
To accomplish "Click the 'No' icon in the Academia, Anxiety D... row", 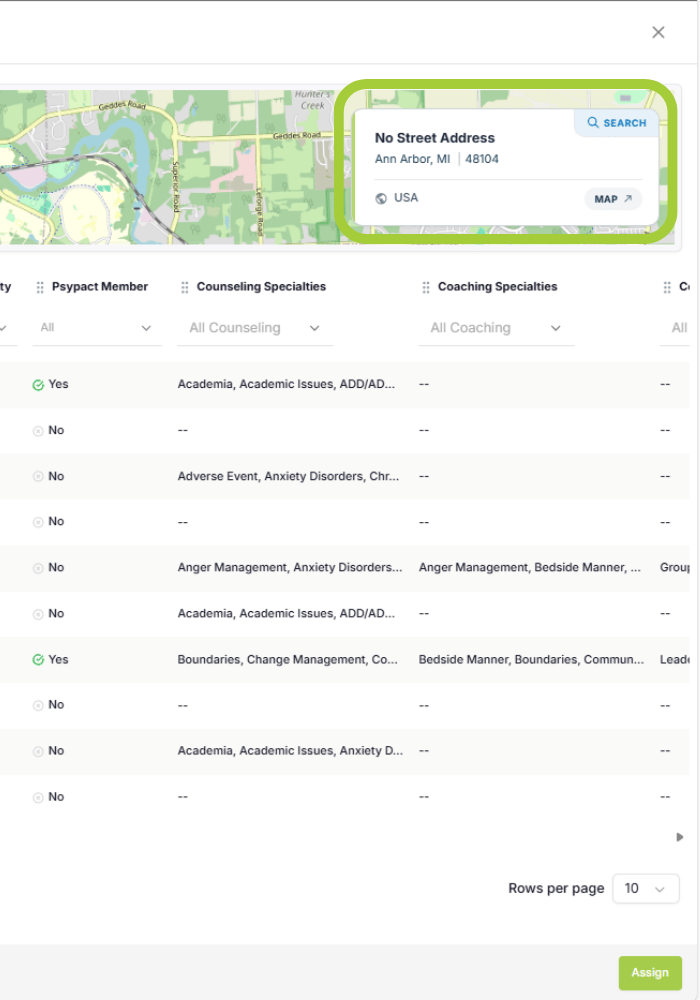I will pyautogui.click(x=38, y=751).
